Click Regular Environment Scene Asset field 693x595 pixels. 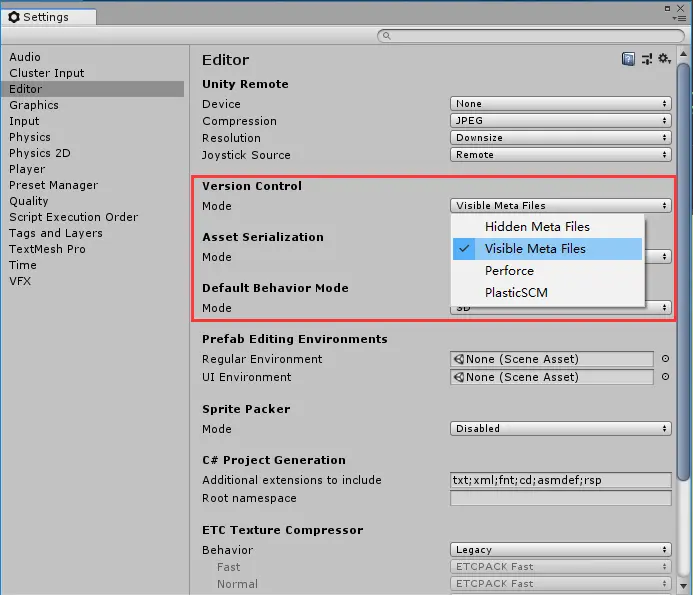pyautogui.click(x=552, y=359)
